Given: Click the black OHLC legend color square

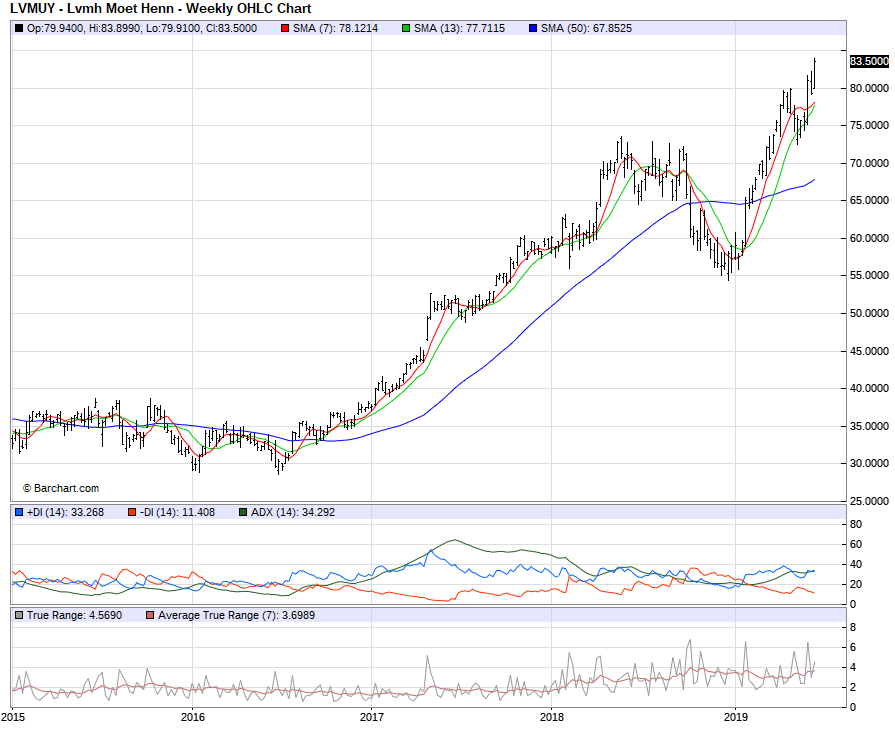Looking at the screenshot, I should [x=19, y=28].
